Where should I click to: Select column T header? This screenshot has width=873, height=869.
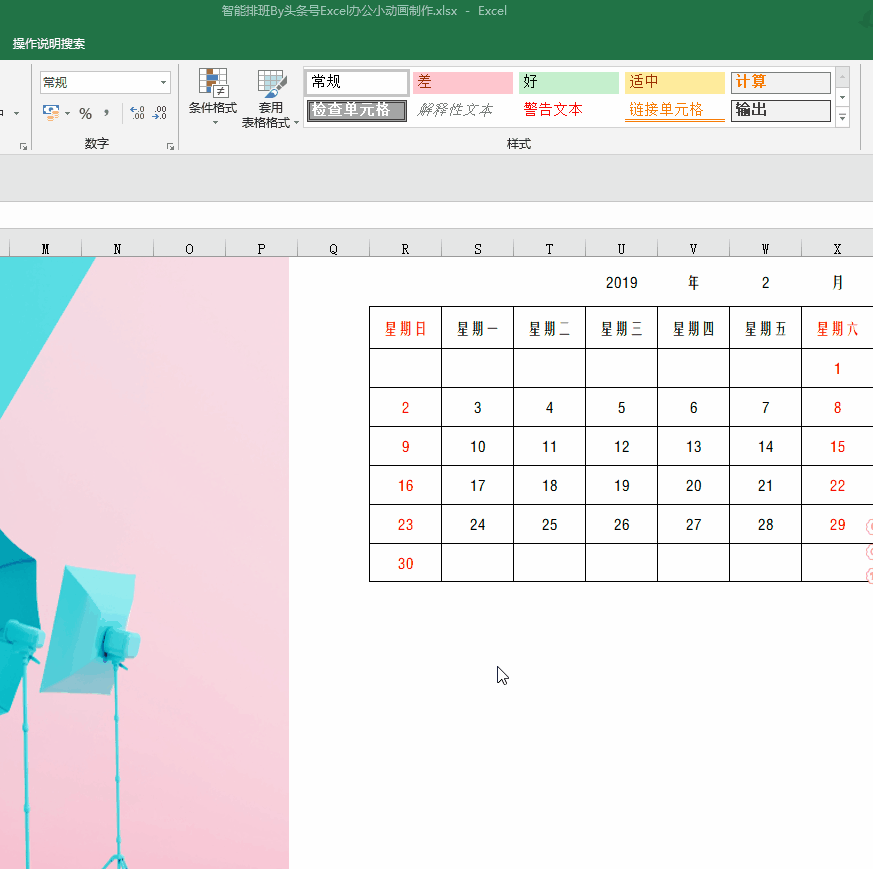550,249
